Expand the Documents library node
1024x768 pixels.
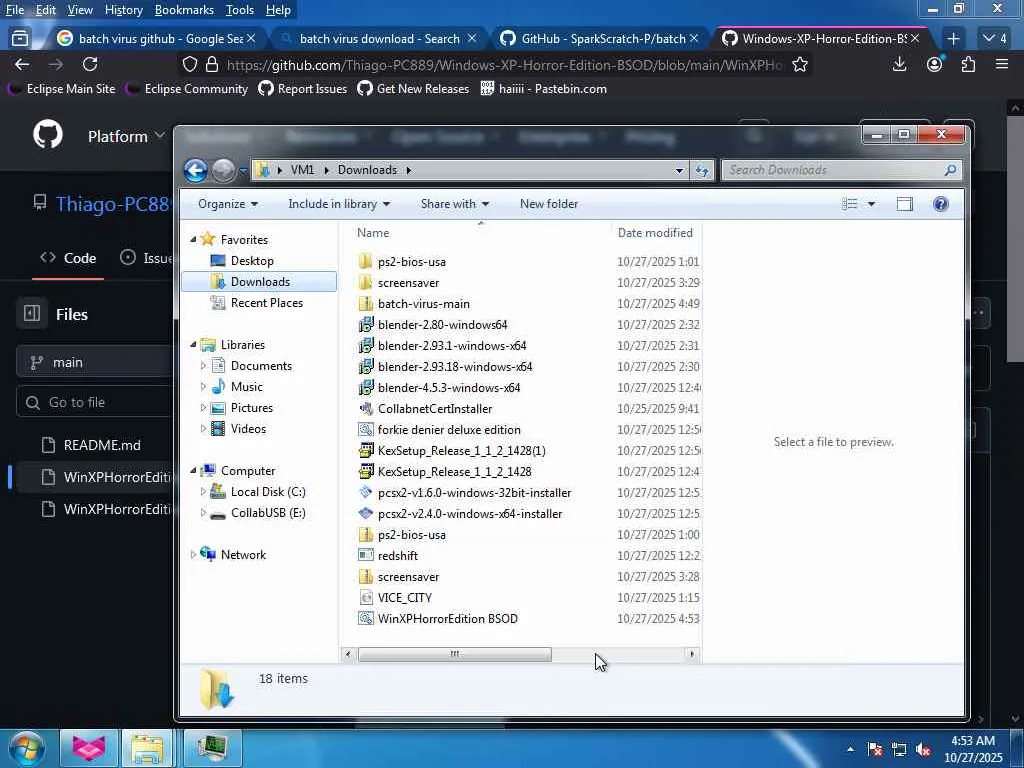203,366
